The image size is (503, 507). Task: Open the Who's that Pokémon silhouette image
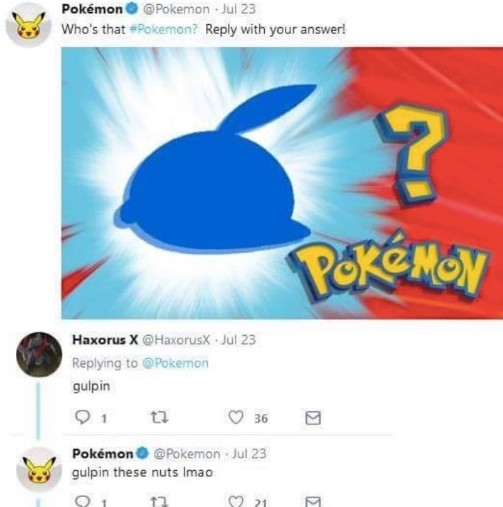point(282,183)
